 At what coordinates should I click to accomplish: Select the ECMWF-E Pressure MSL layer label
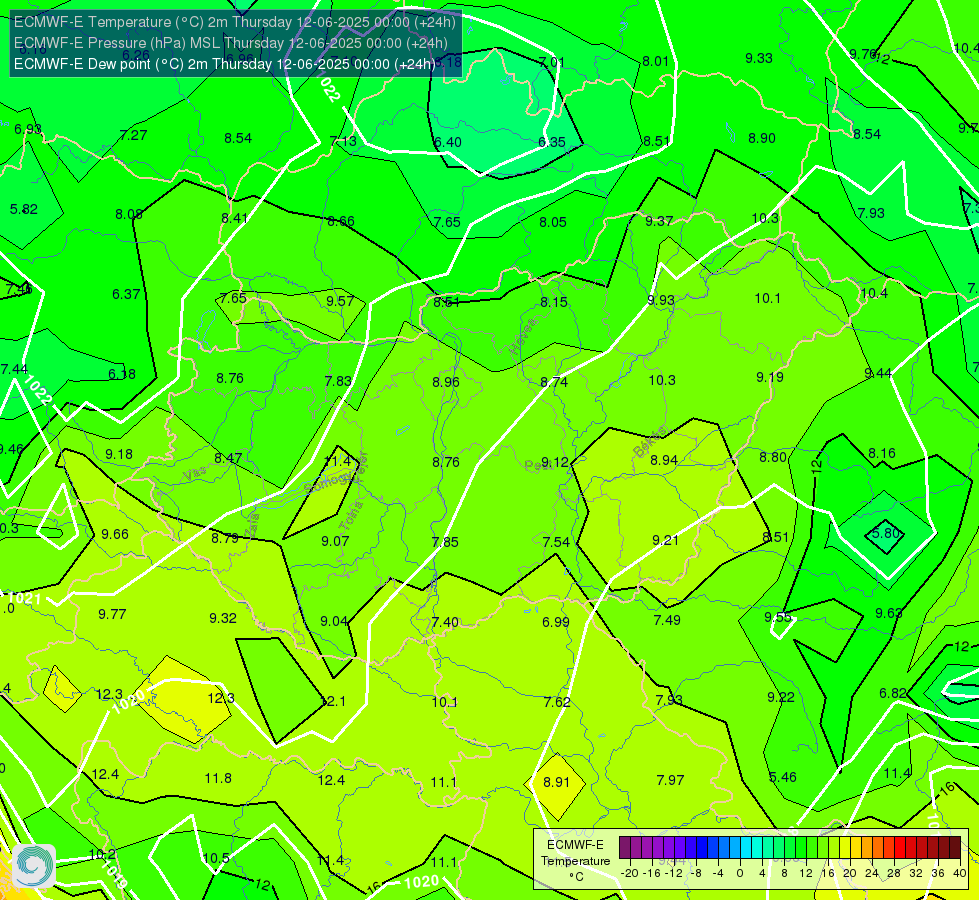coord(231,43)
